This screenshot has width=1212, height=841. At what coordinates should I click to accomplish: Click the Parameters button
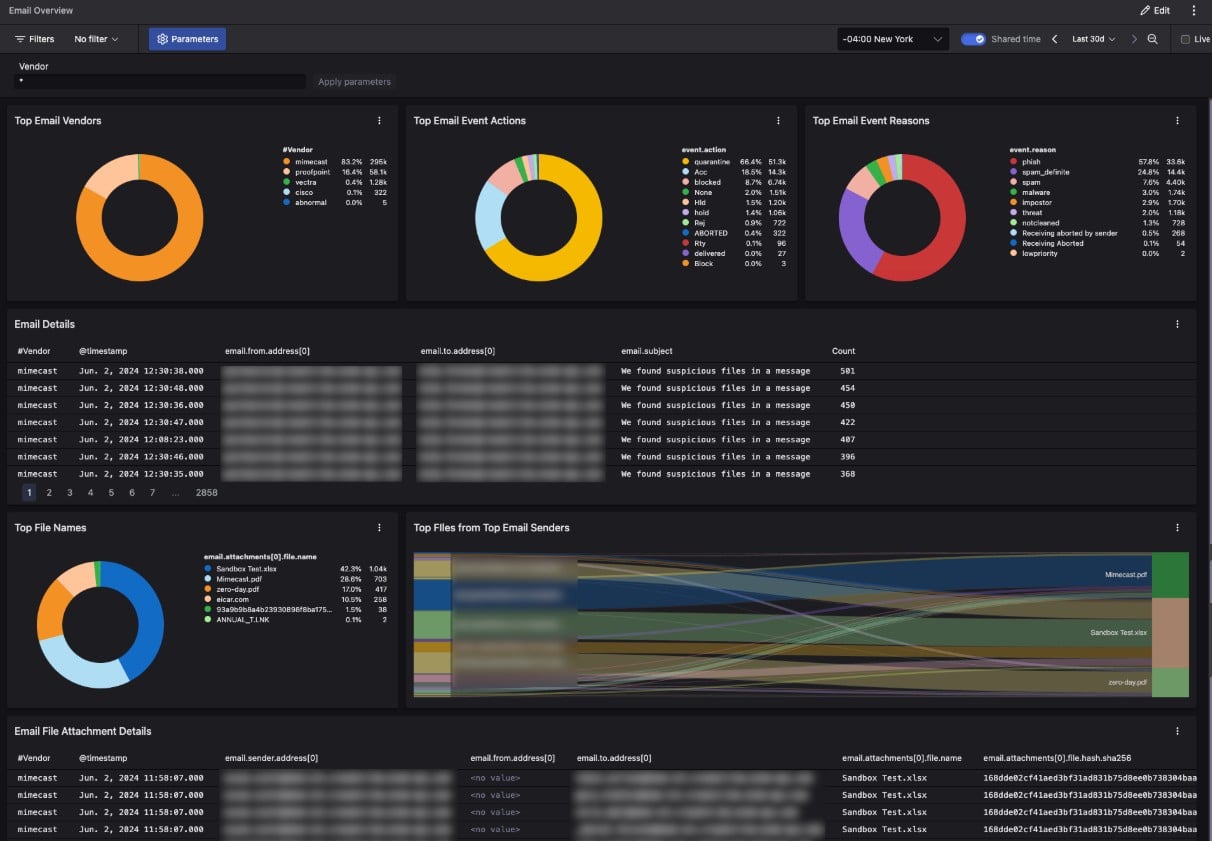187,39
